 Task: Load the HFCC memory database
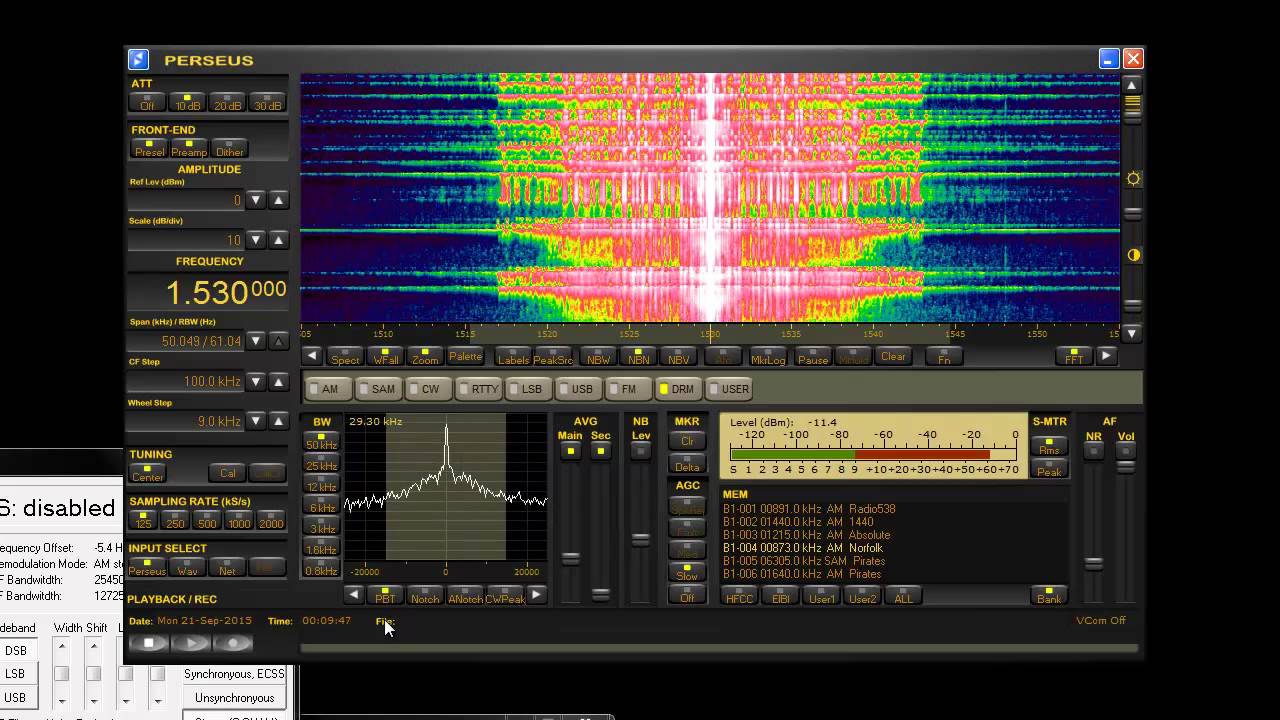(740, 595)
